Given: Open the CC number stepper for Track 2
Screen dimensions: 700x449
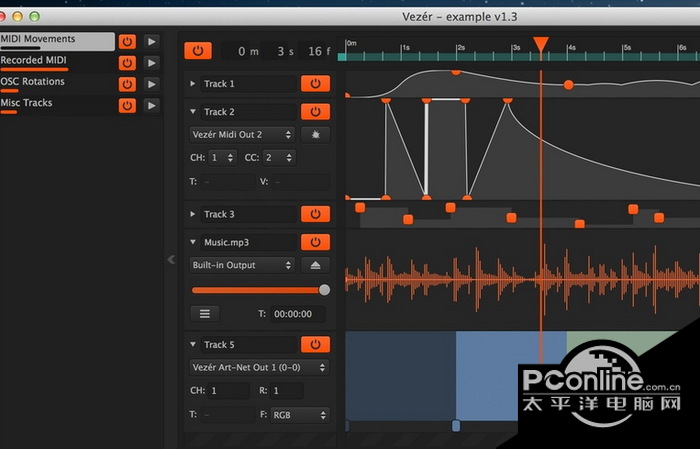Looking at the screenshot, I should click(x=279, y=158).
